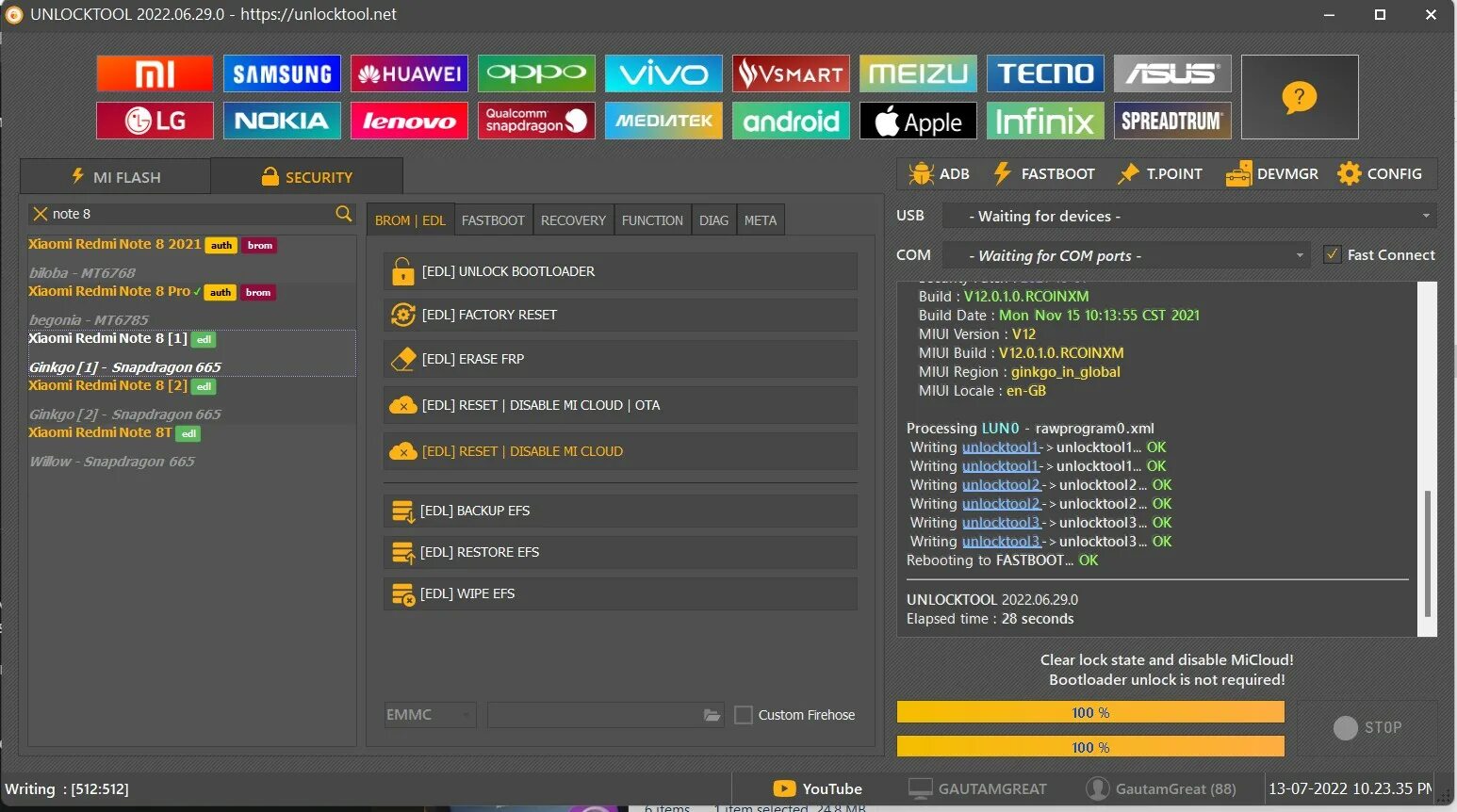
Task: Open the help question mark panel
Action: point(1300,97)
